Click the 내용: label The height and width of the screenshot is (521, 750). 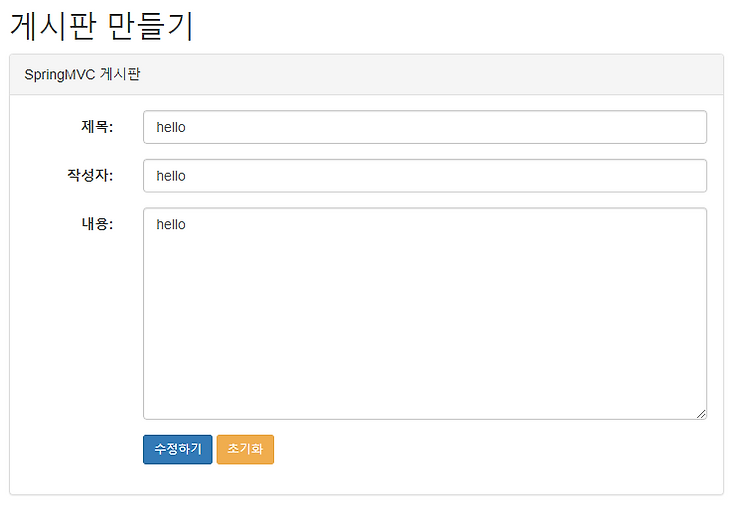[97, 224]
